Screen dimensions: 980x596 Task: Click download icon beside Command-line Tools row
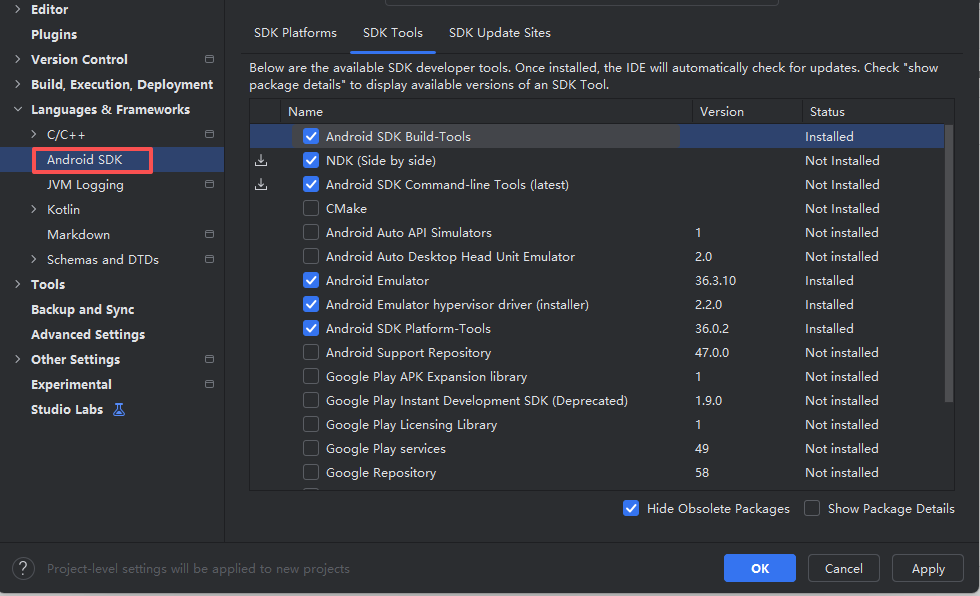point(261,185)
